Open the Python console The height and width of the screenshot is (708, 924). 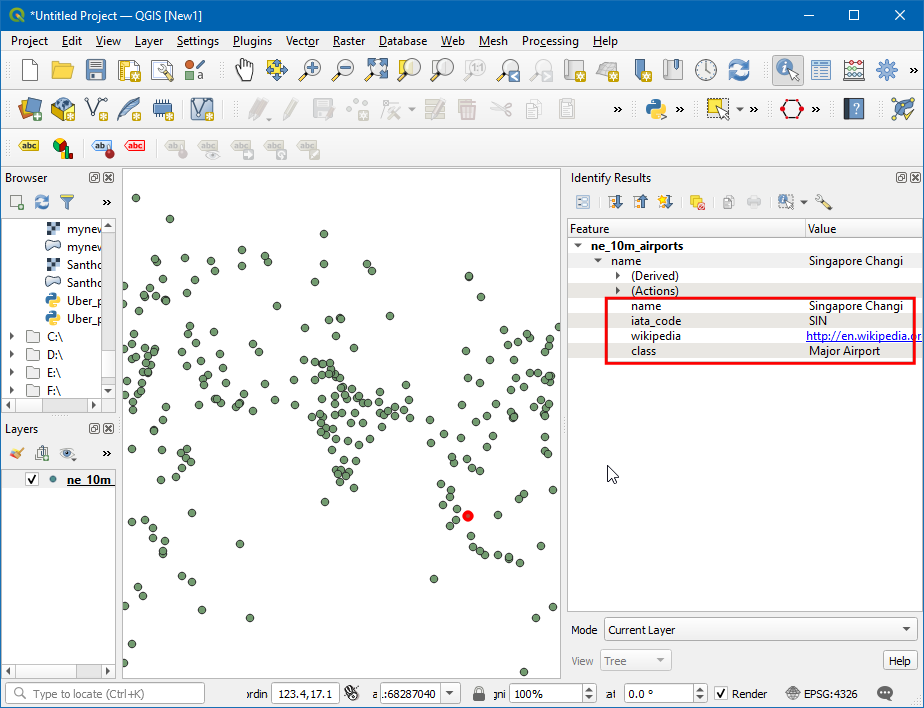[656, 109]
